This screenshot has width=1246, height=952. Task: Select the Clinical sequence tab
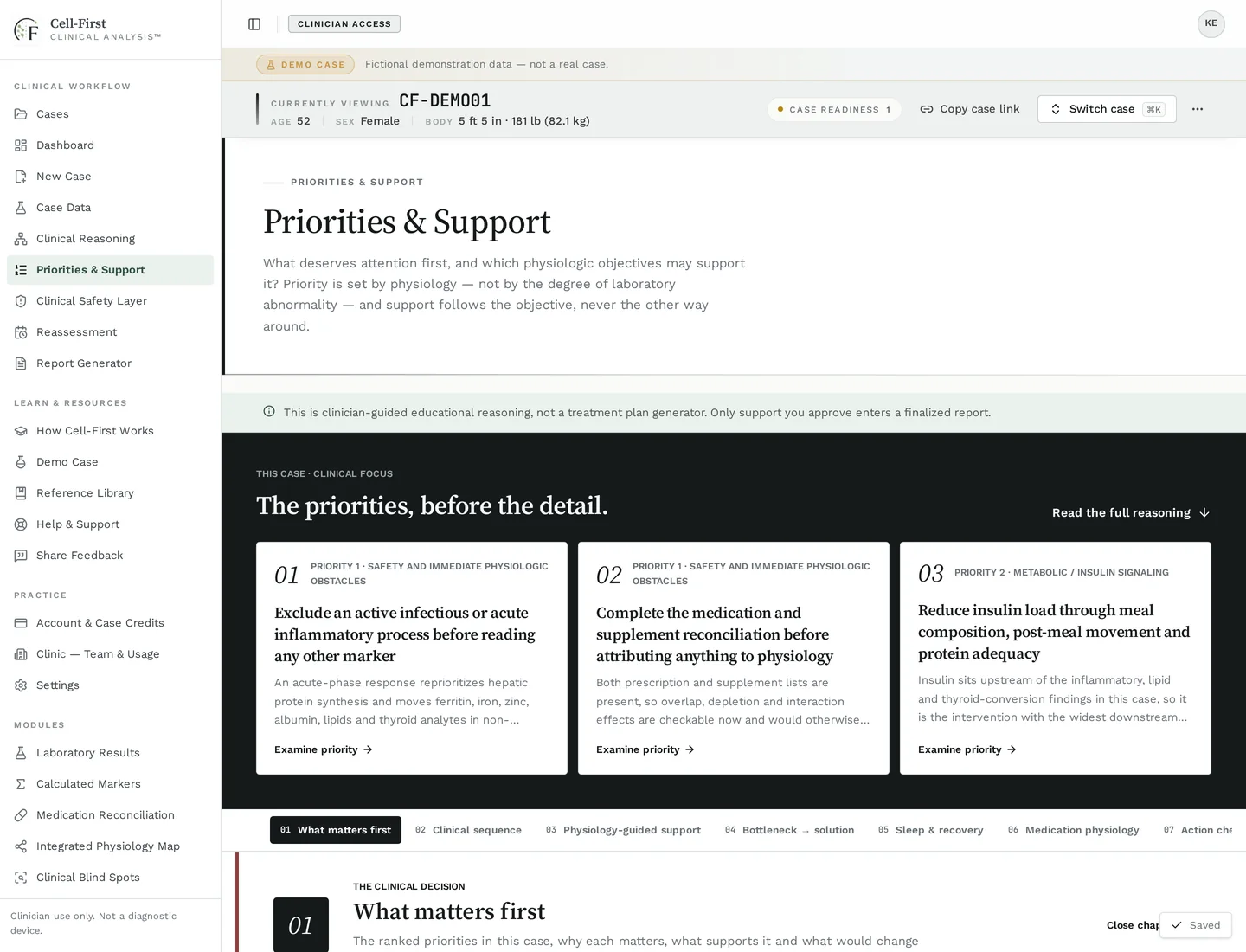[x=468, y=830]
